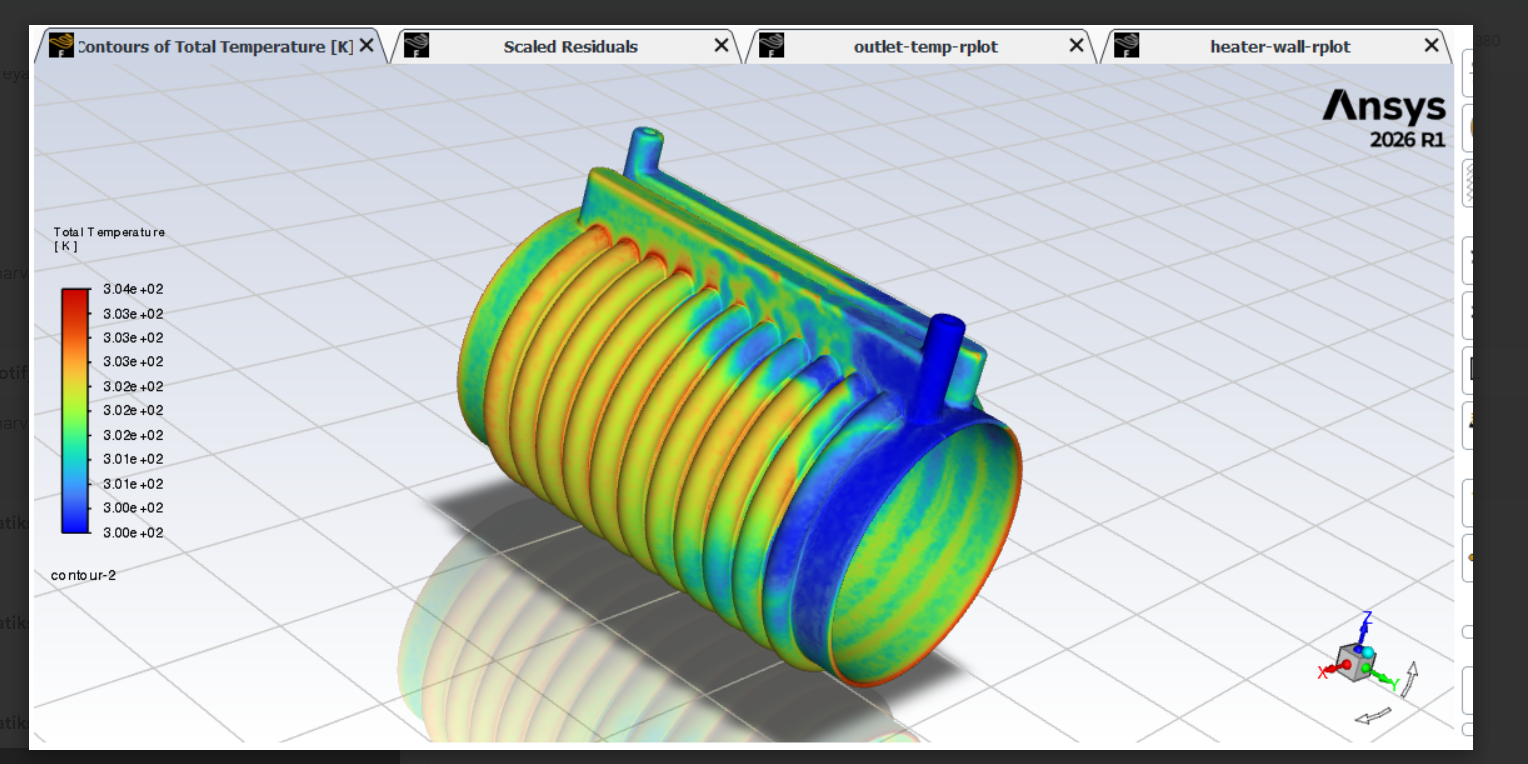Screen dimensions: 1528x764
Task: Click the green Y axis on triad
Action: point(1384,680)
